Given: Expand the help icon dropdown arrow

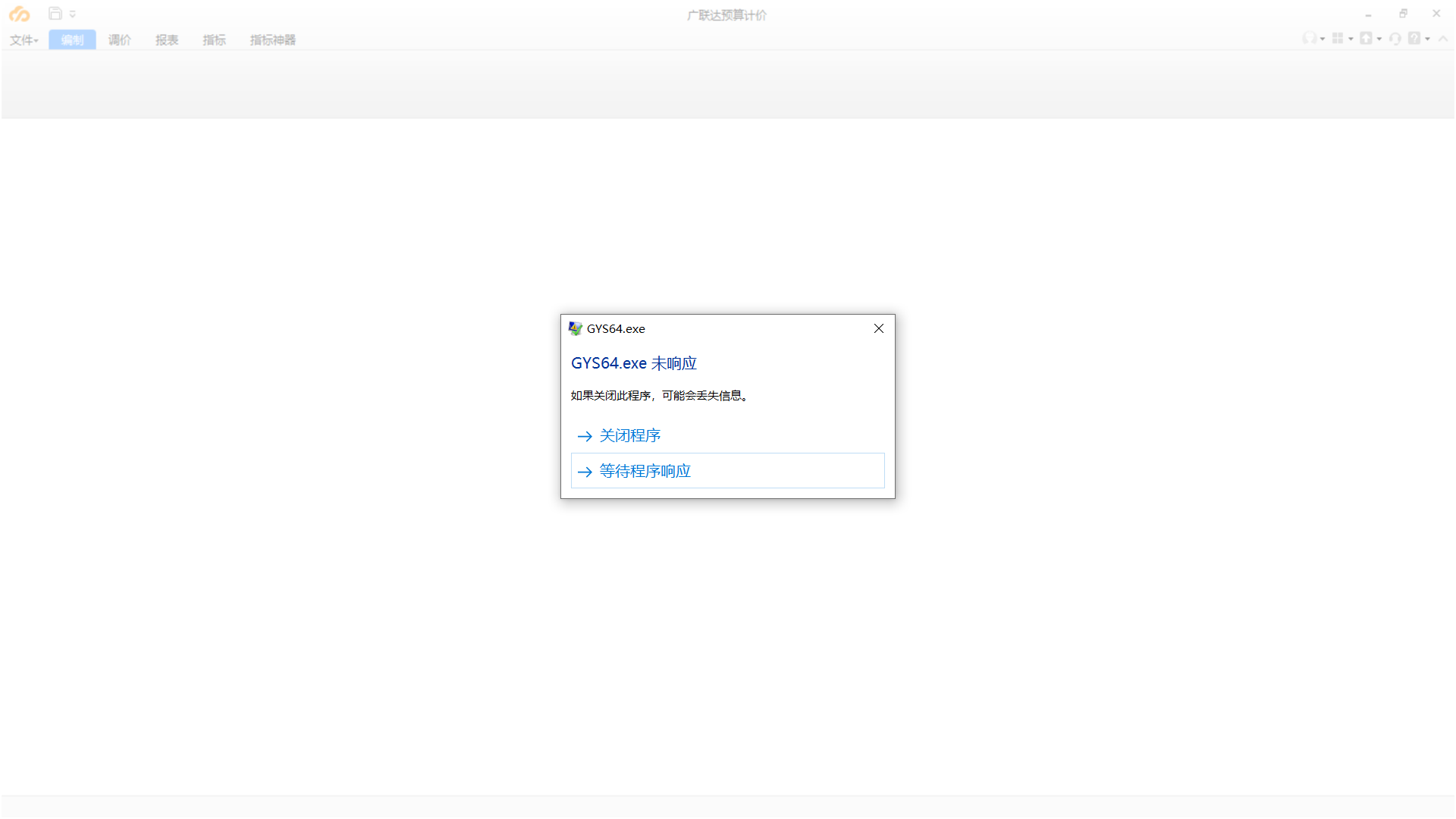Looking at the screenshot, I should click(1427, 39).
